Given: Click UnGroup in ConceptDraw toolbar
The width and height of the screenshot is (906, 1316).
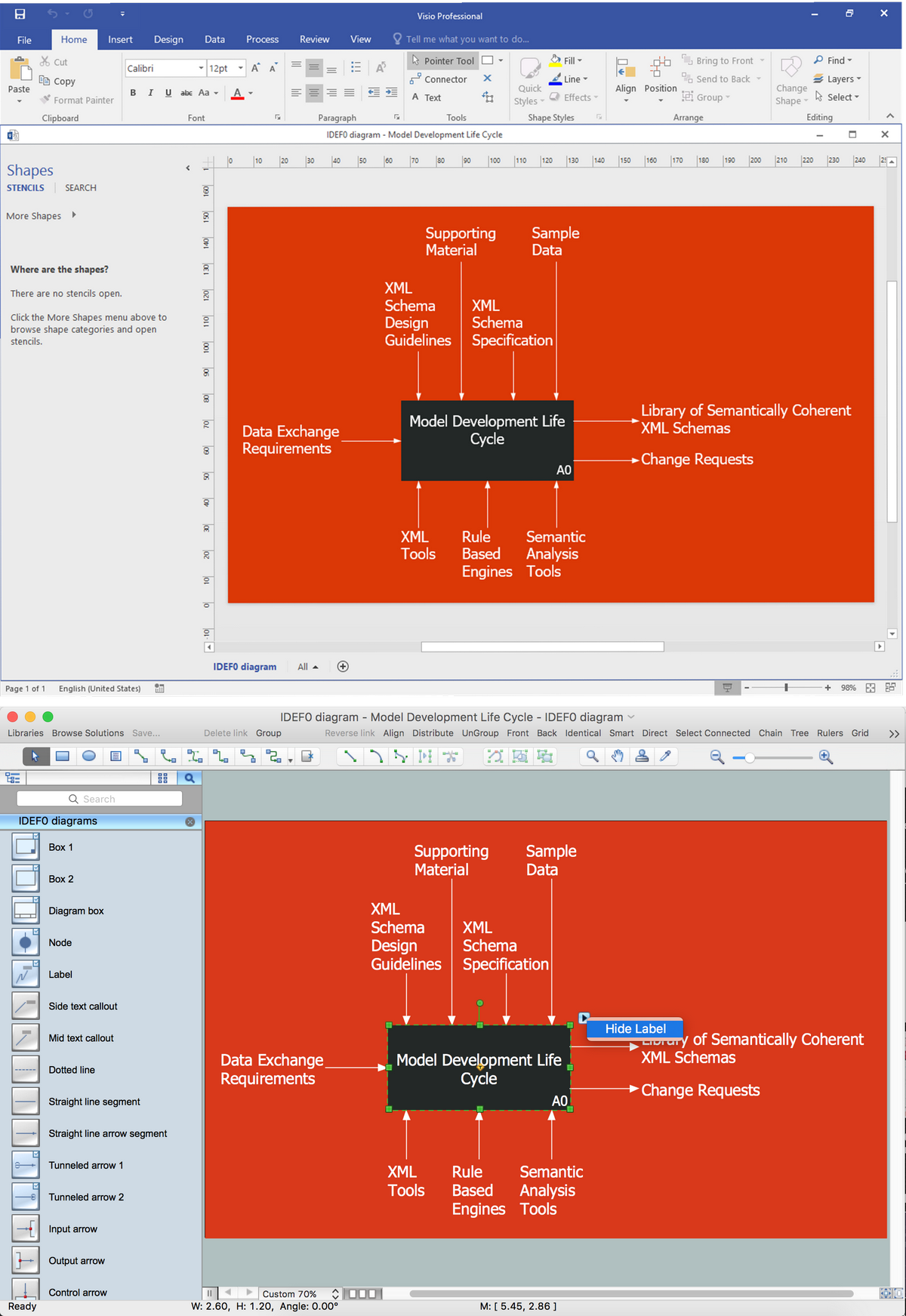Looking at the screenshot, I should click(480, 733).
